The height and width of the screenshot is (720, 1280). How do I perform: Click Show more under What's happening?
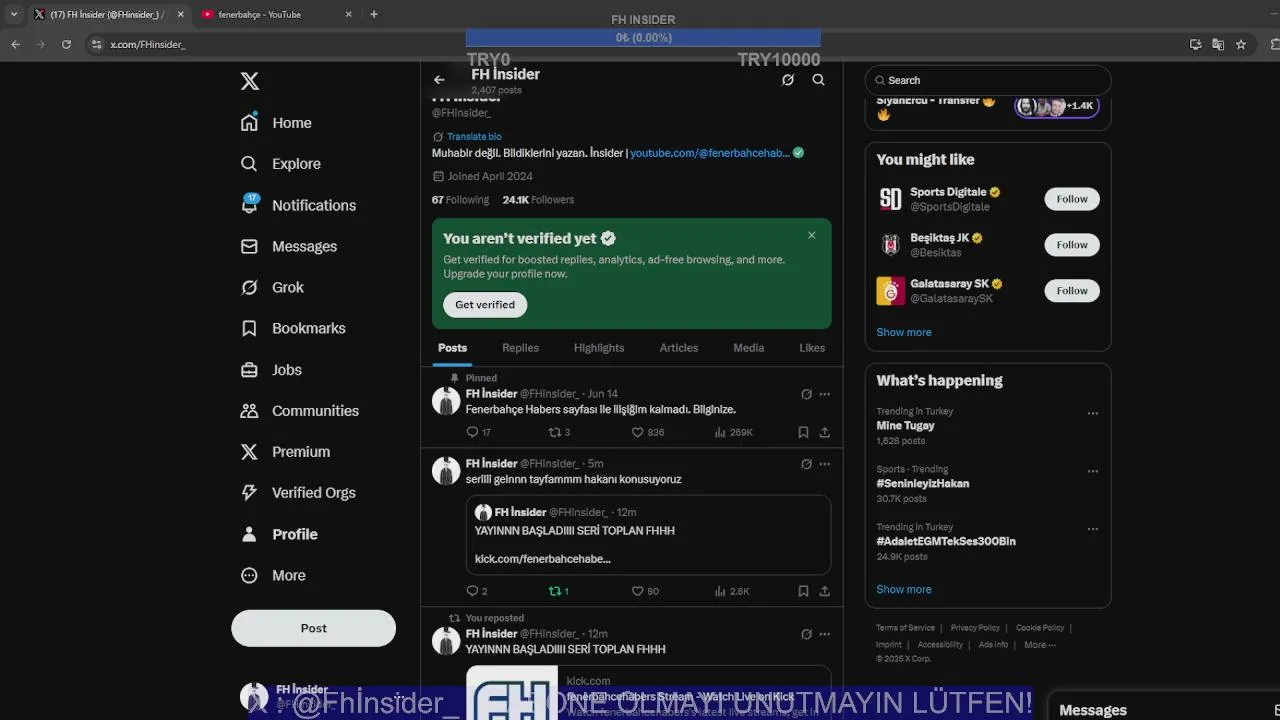click(904, 589)
